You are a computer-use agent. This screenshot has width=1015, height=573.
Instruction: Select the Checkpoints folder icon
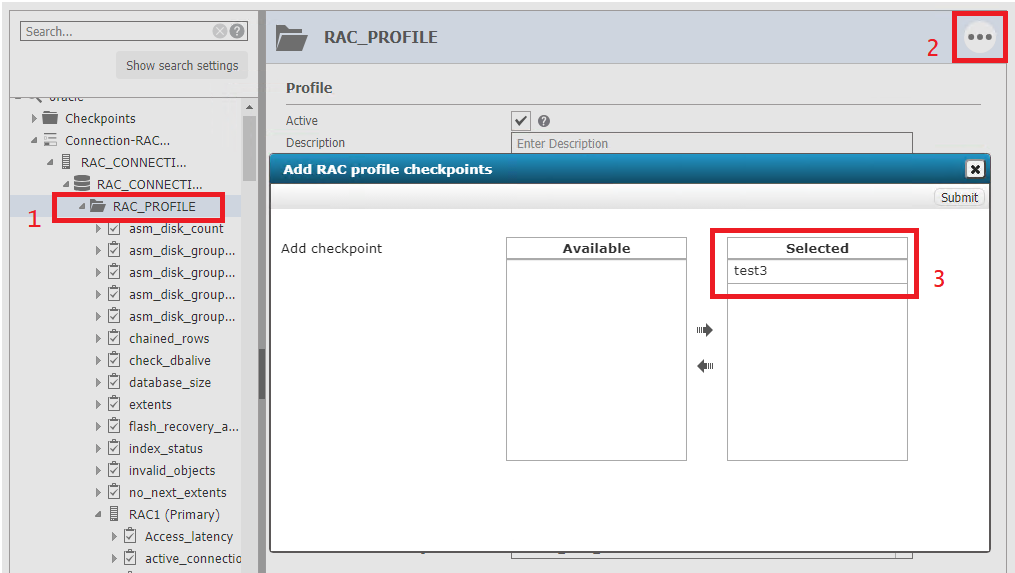coord(50,118)
